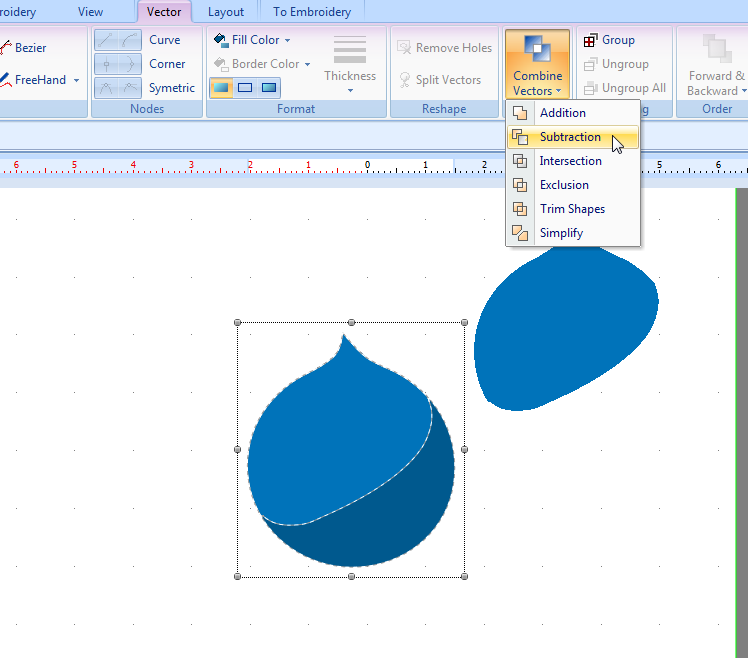Click the Group objects icon
748x658 pixels.
[x=609, y=40]
